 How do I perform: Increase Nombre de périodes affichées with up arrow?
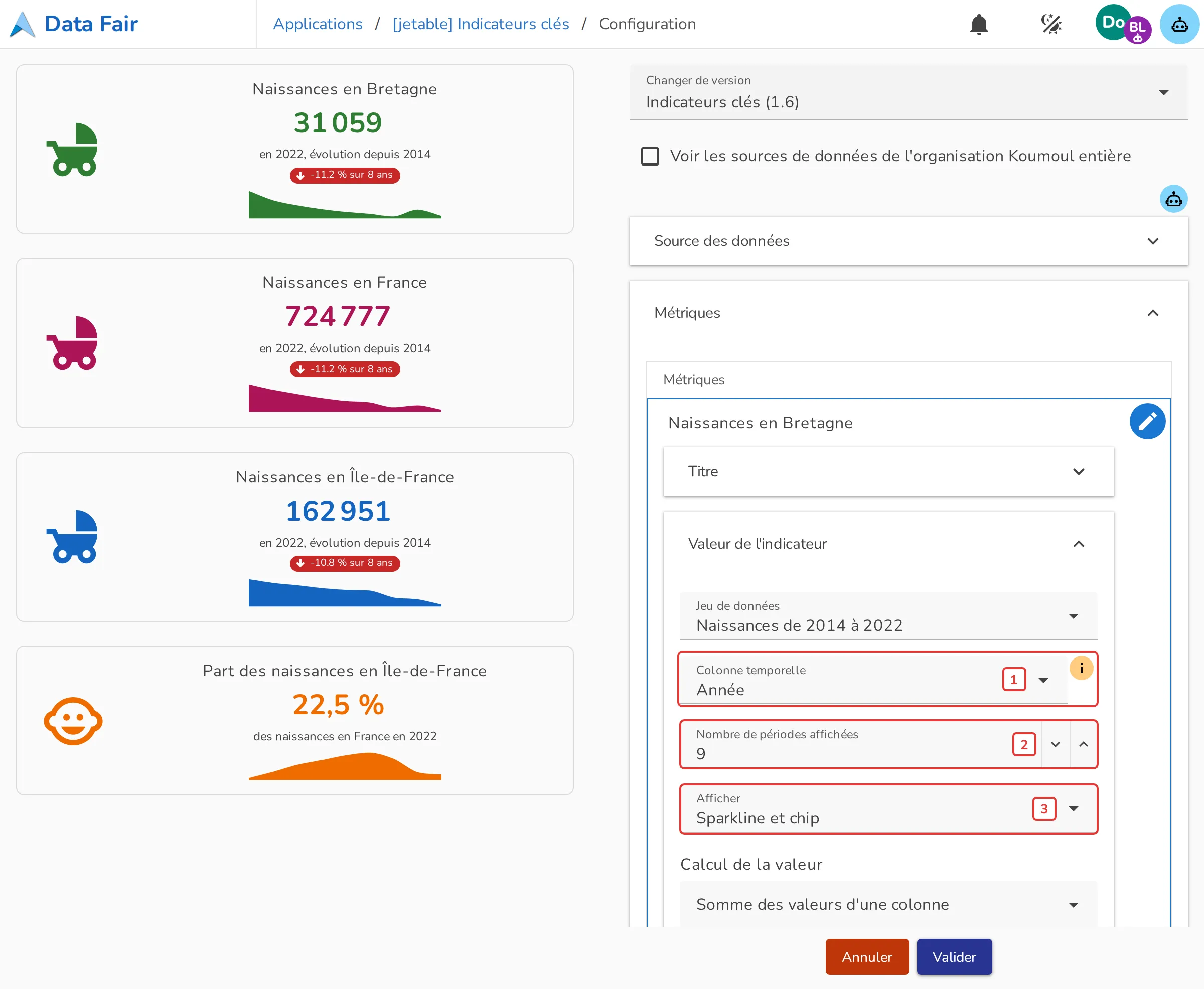click(1083, 744)
